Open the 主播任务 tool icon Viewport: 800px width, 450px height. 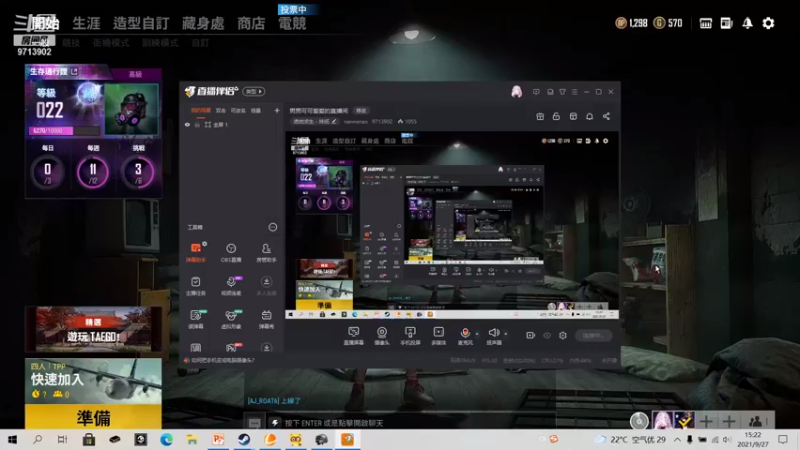[195, 286]
